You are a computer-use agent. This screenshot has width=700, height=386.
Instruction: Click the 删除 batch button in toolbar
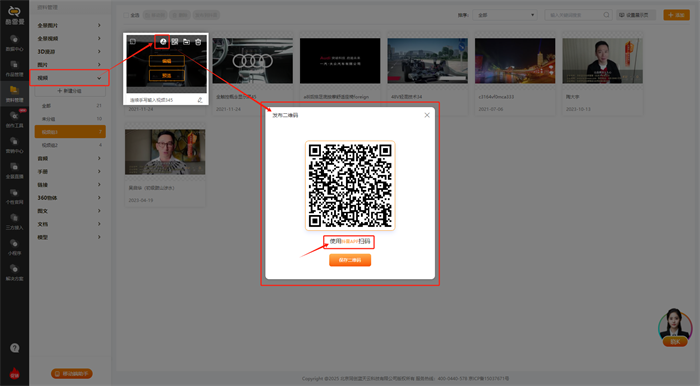tap(180, 15)
